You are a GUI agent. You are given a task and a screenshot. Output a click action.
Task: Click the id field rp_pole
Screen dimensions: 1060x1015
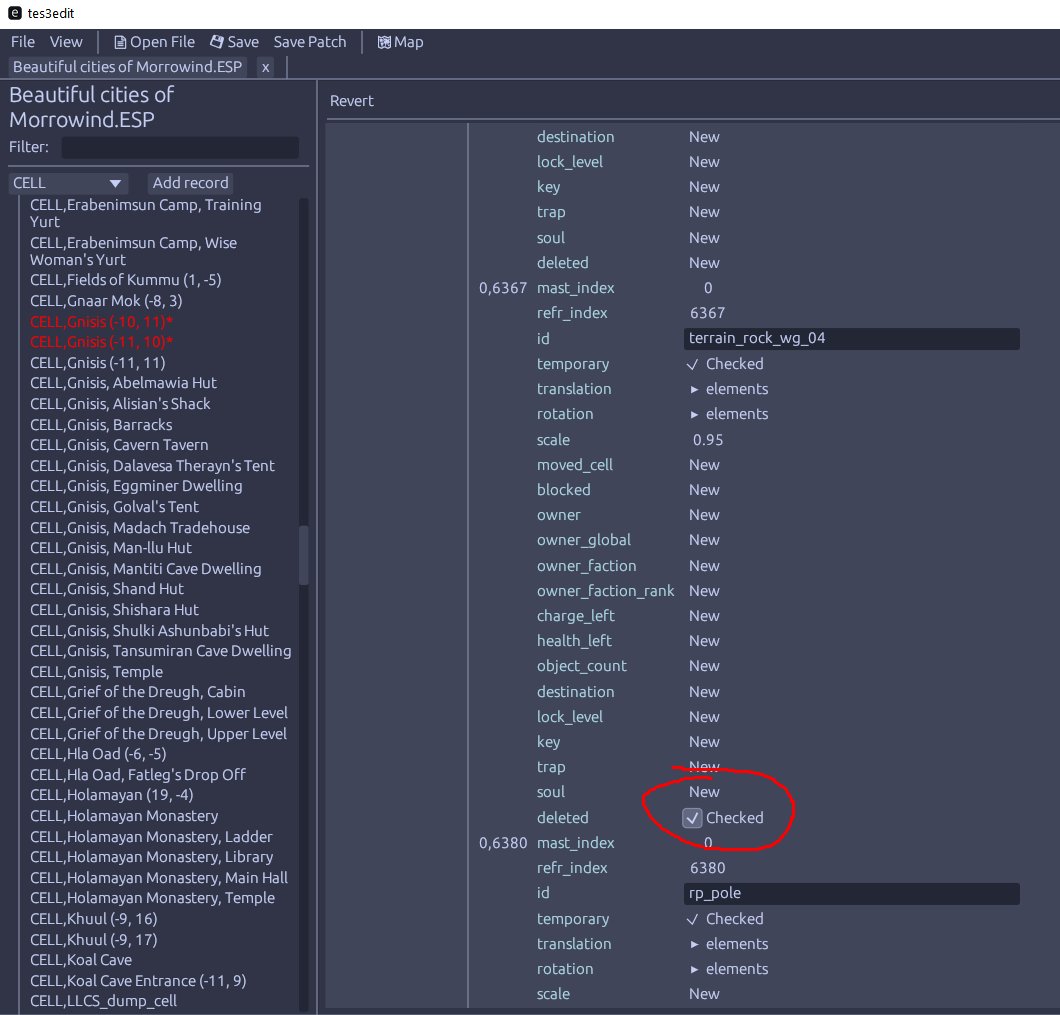[x=852, y=893]
